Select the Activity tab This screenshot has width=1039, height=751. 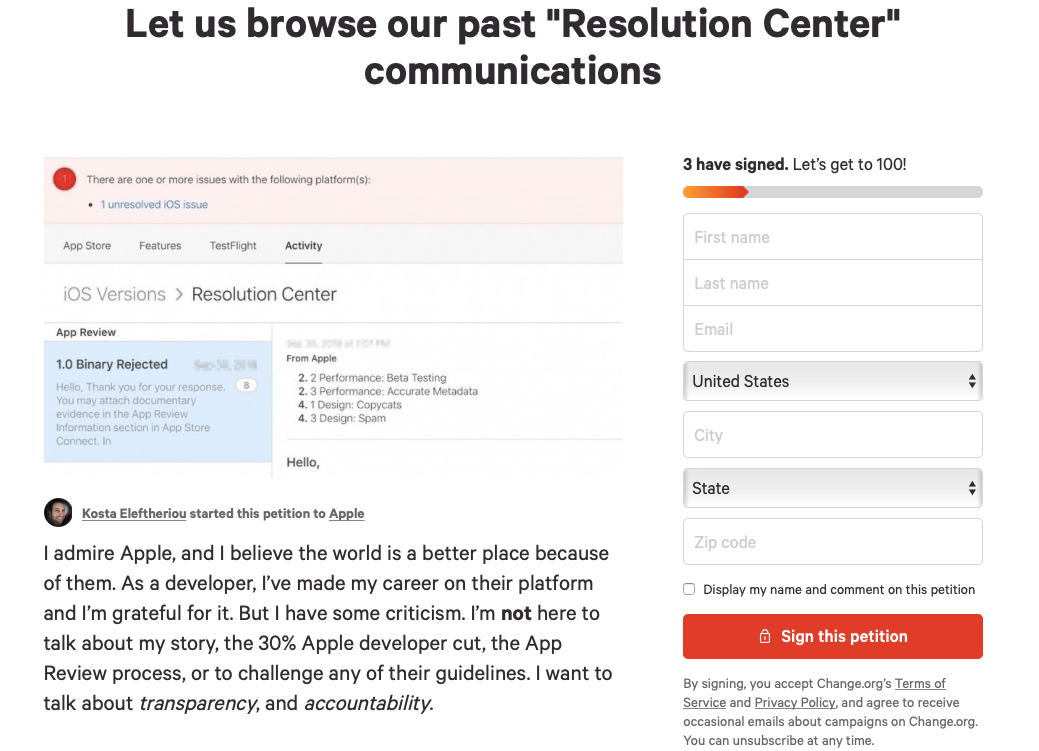[303, 246]
